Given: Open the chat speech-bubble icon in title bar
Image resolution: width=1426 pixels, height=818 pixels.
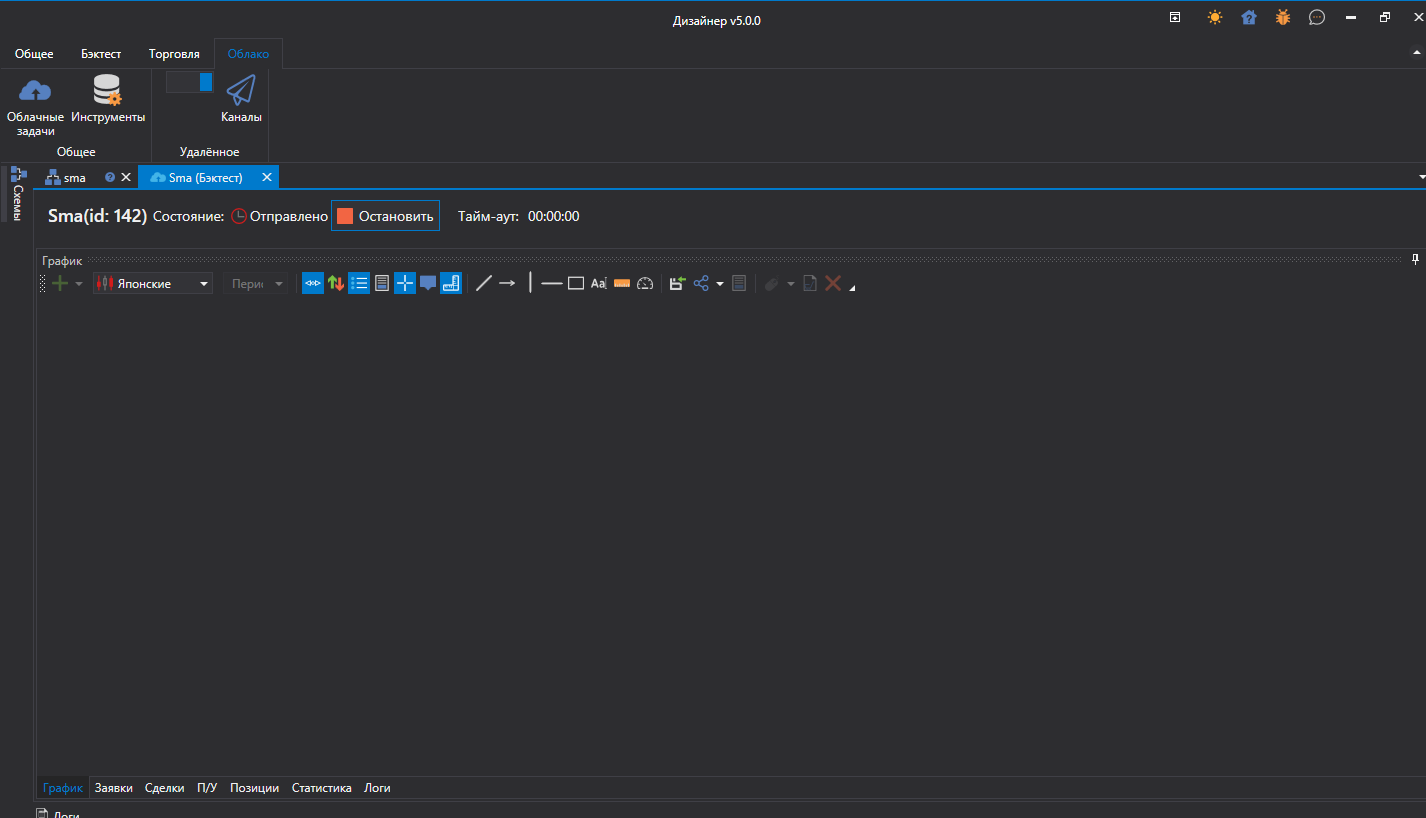Looking at the screenshot, I should pyautogui.click(x=1317, y=17).
